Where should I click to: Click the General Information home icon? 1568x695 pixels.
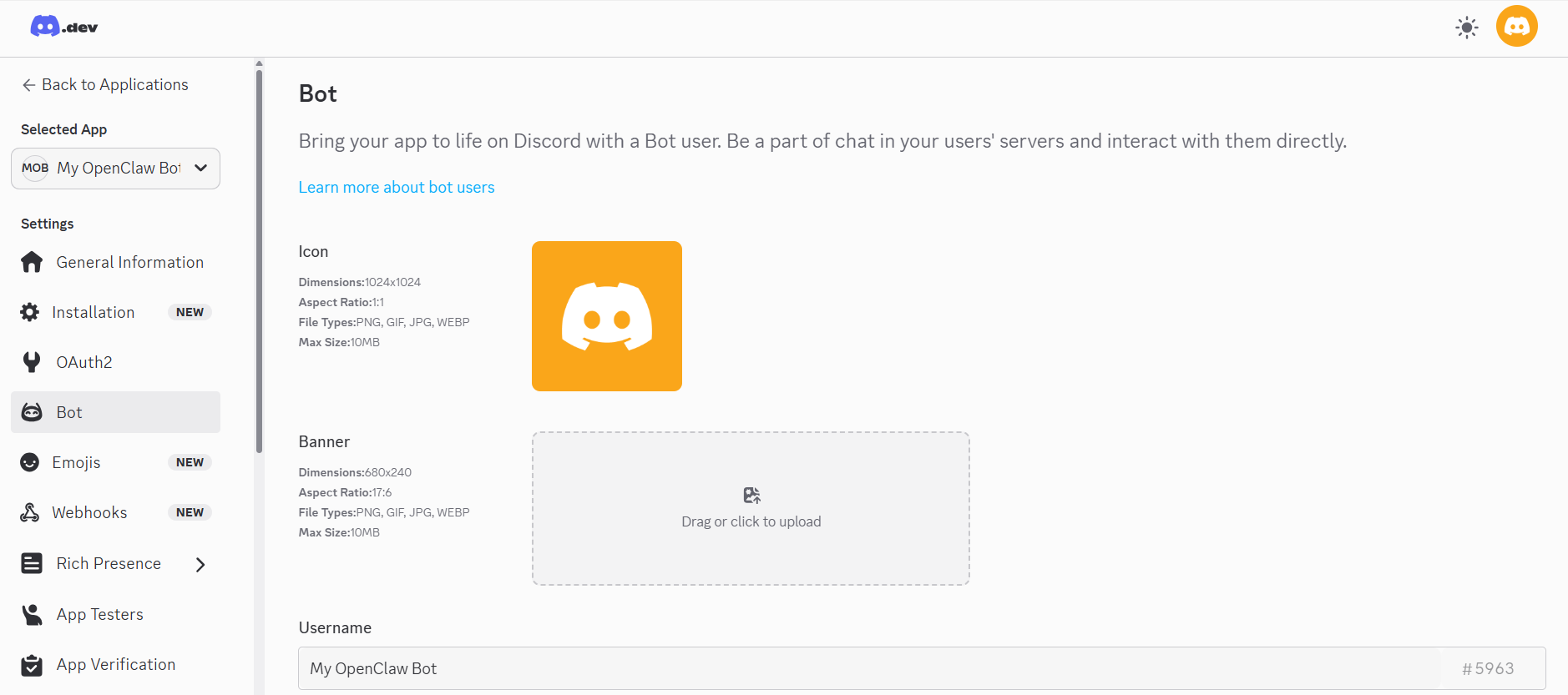pos(32,262)
